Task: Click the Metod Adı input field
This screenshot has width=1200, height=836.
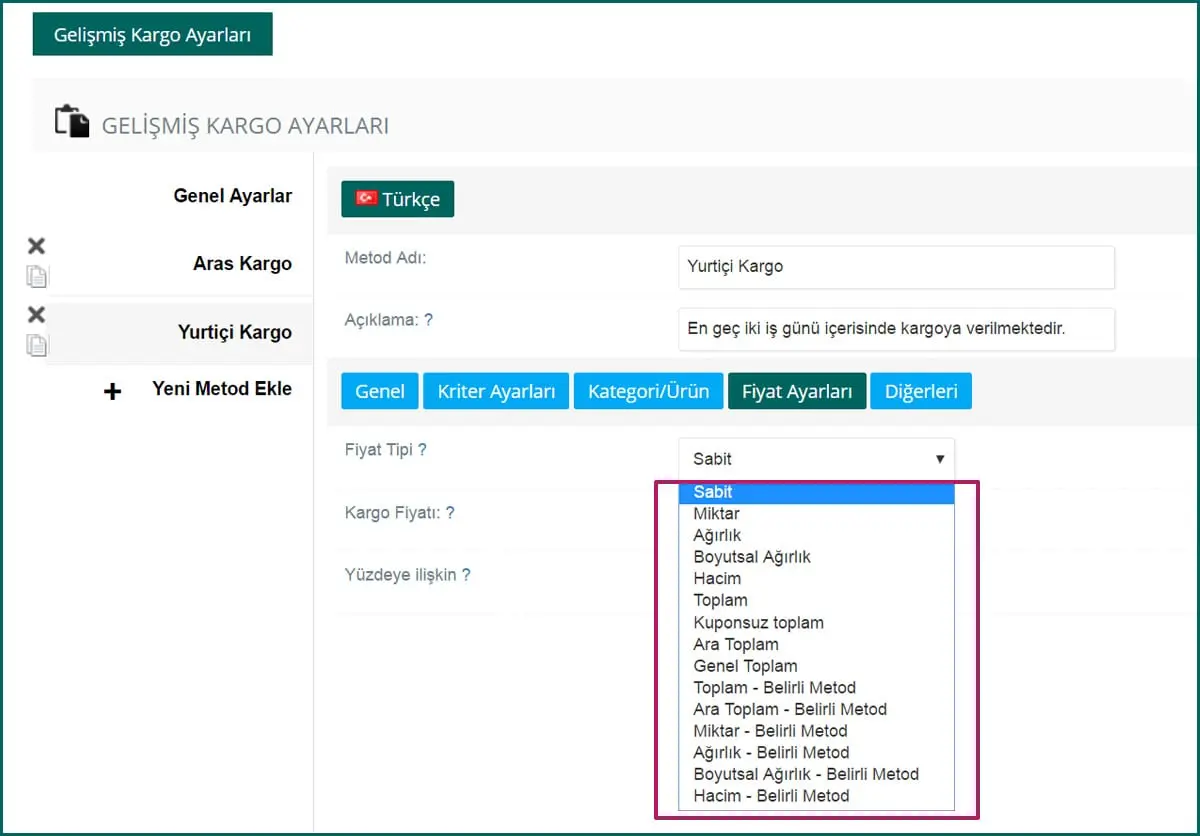Action: [x=895, y=267]
